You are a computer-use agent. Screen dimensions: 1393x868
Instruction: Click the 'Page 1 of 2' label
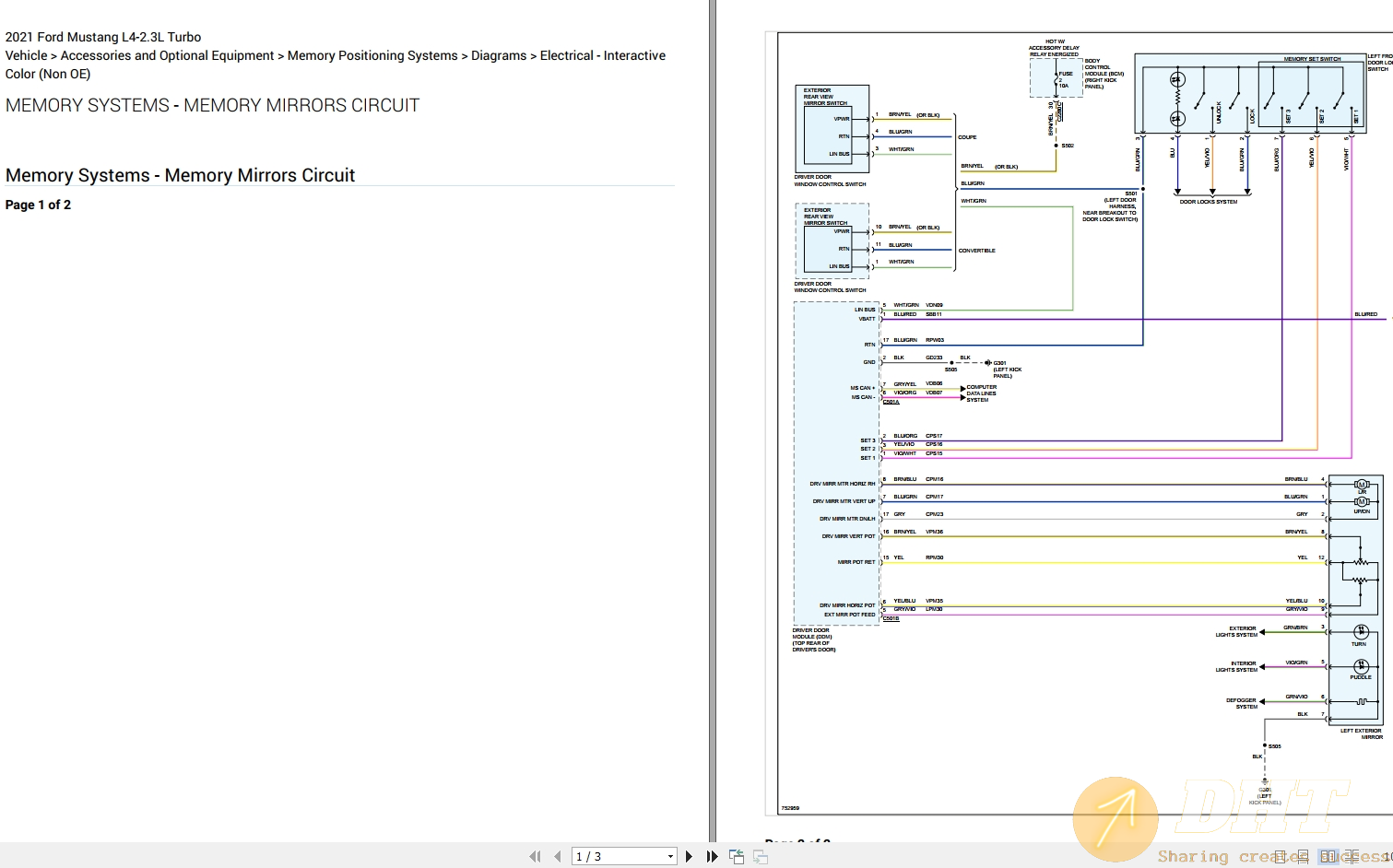click(38, 205)
